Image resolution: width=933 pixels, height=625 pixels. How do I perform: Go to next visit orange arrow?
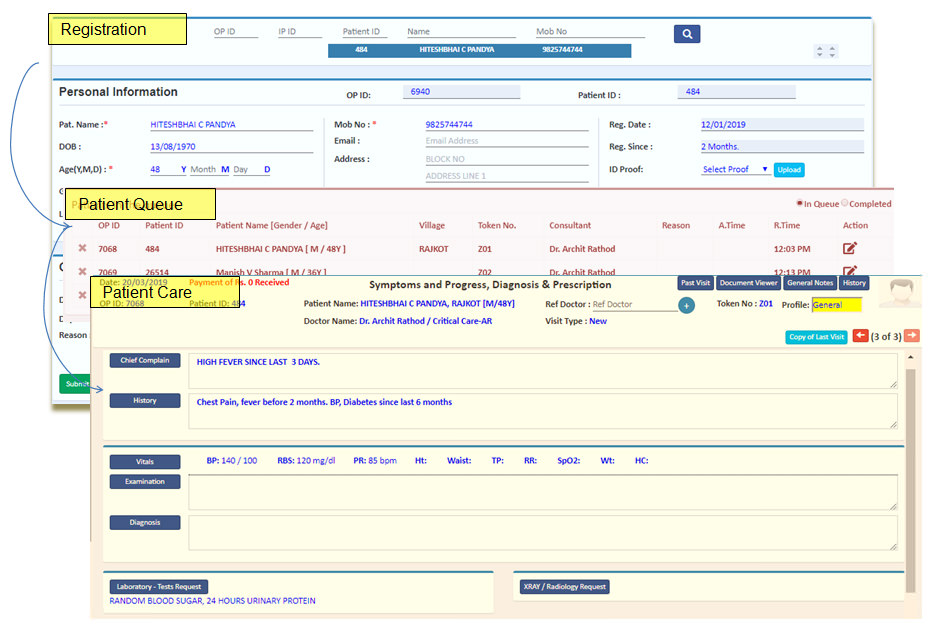912,336
